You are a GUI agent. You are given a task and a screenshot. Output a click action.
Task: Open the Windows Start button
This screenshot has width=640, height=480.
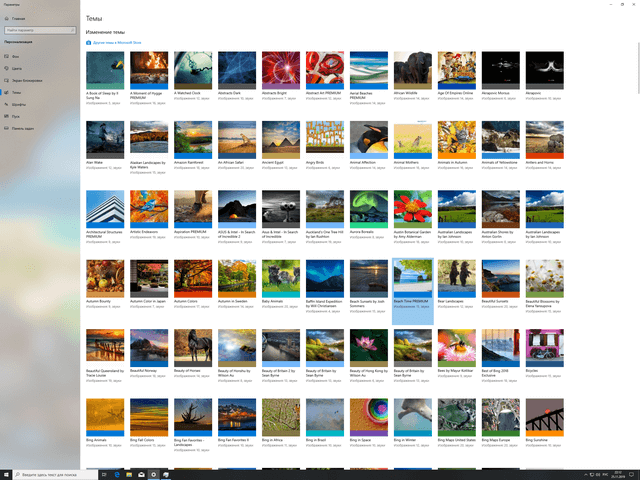6,475
